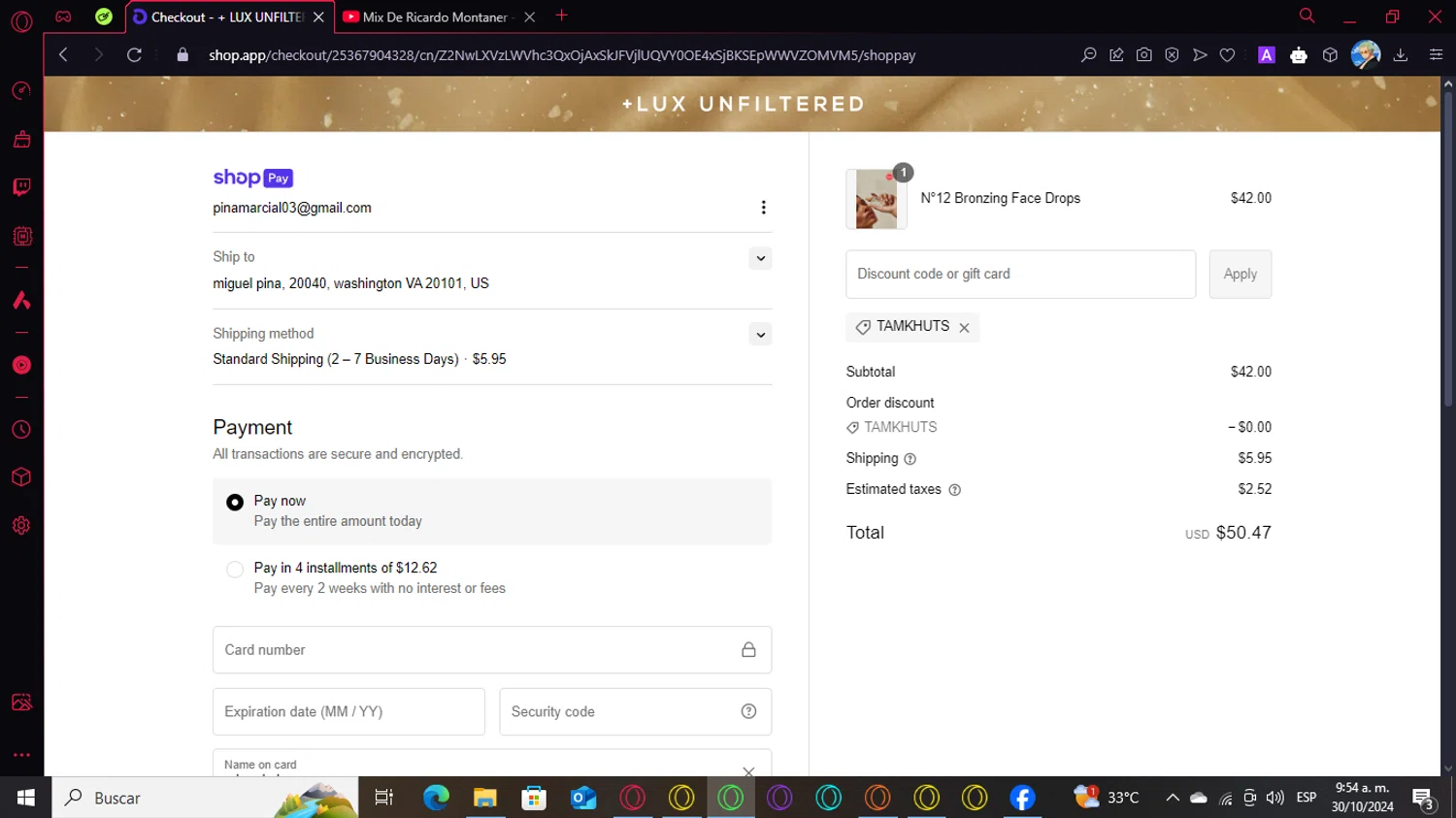Click the Buscar taskbar search box
This screenshot has width=1456, height=818.
[x=205, y=798]
